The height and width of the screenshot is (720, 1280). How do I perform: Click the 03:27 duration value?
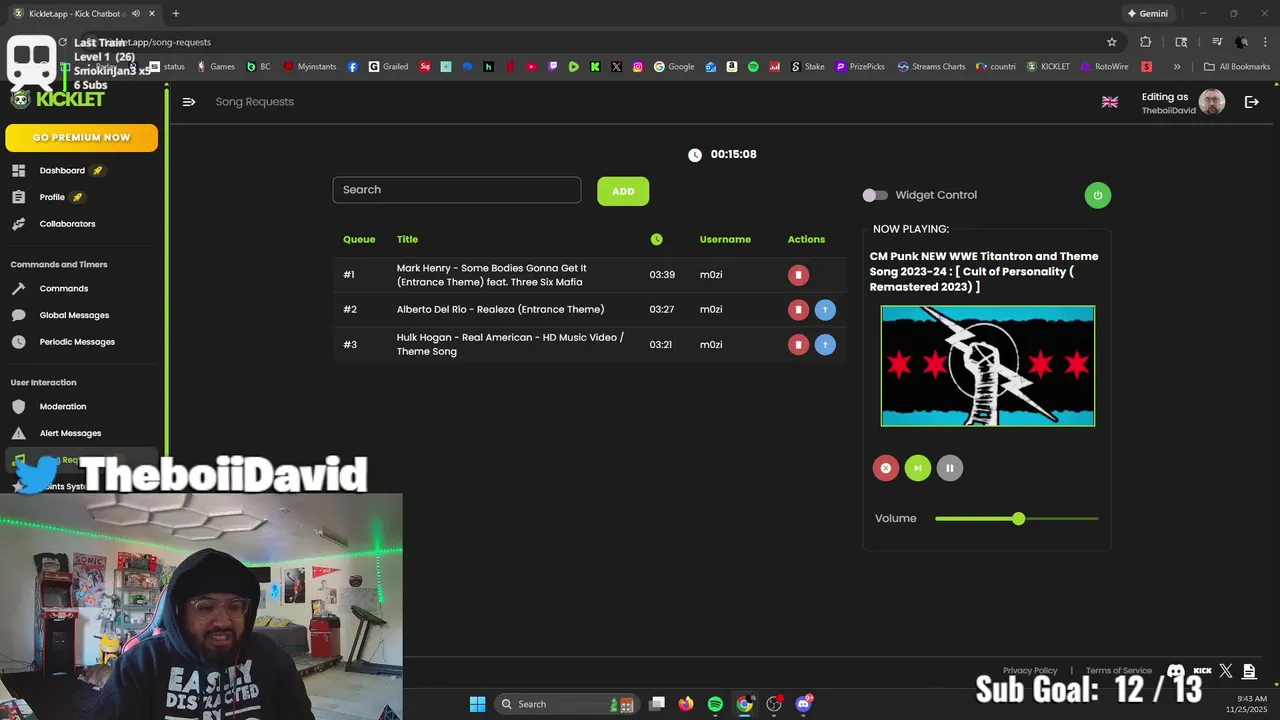662,310
